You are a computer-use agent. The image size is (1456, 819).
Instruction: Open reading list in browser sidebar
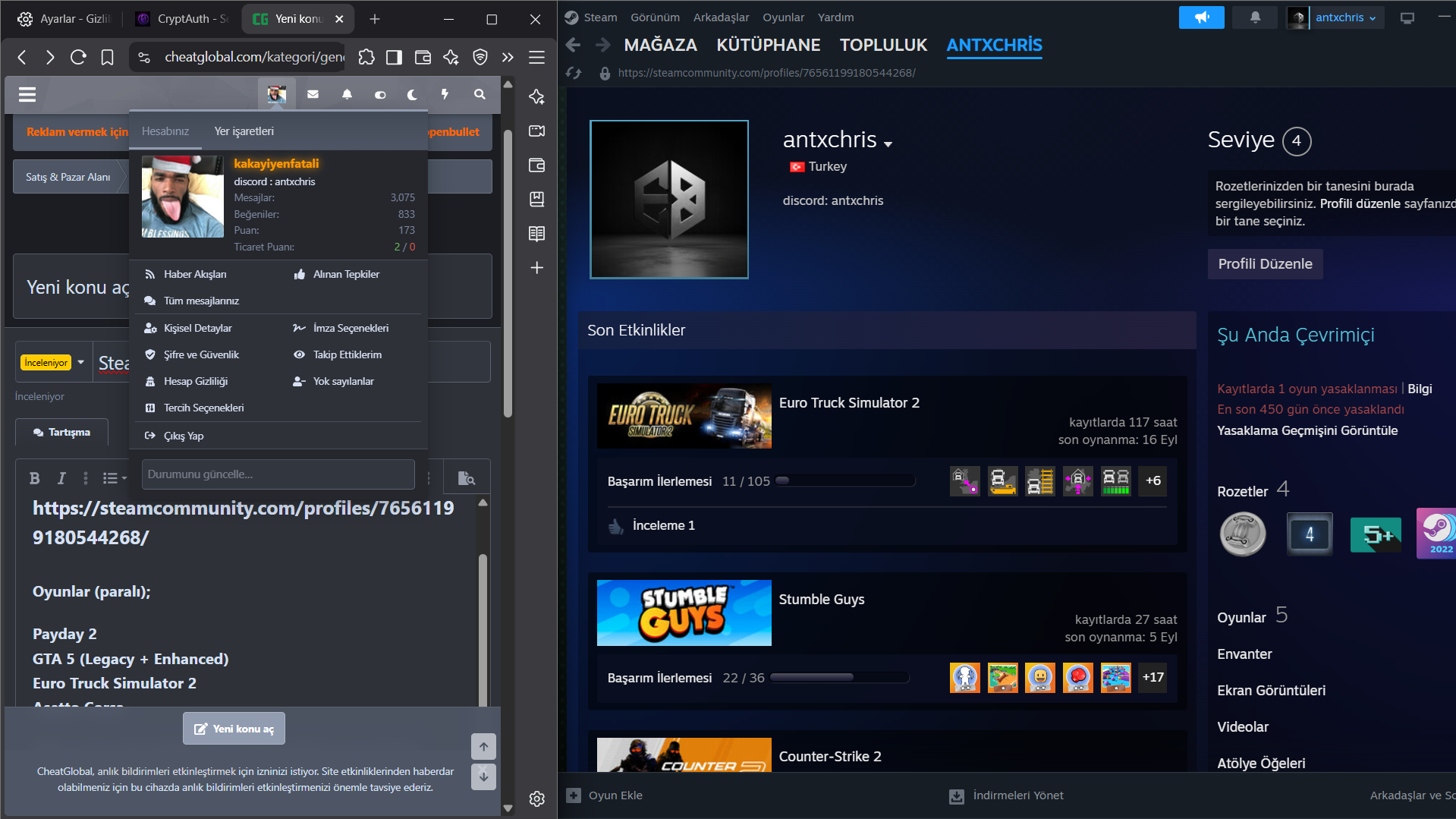(x=536, y=234)
